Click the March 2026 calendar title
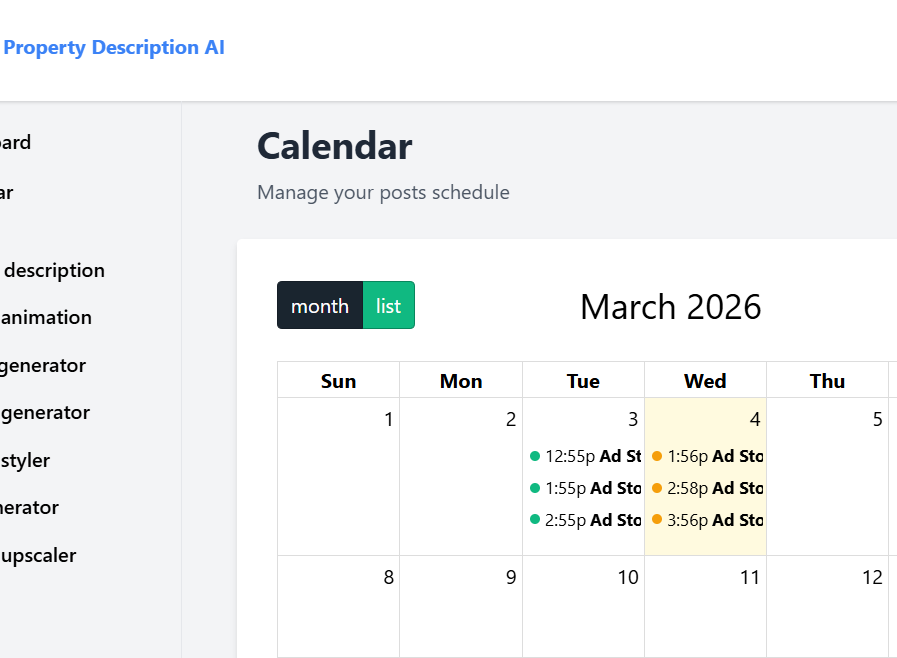897x658 pixels. click(670, 307)
